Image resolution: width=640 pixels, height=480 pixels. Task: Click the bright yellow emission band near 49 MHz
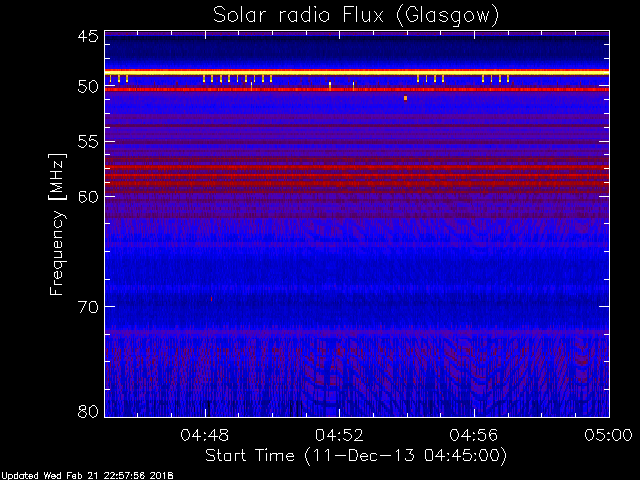click(x=357, y=73)
